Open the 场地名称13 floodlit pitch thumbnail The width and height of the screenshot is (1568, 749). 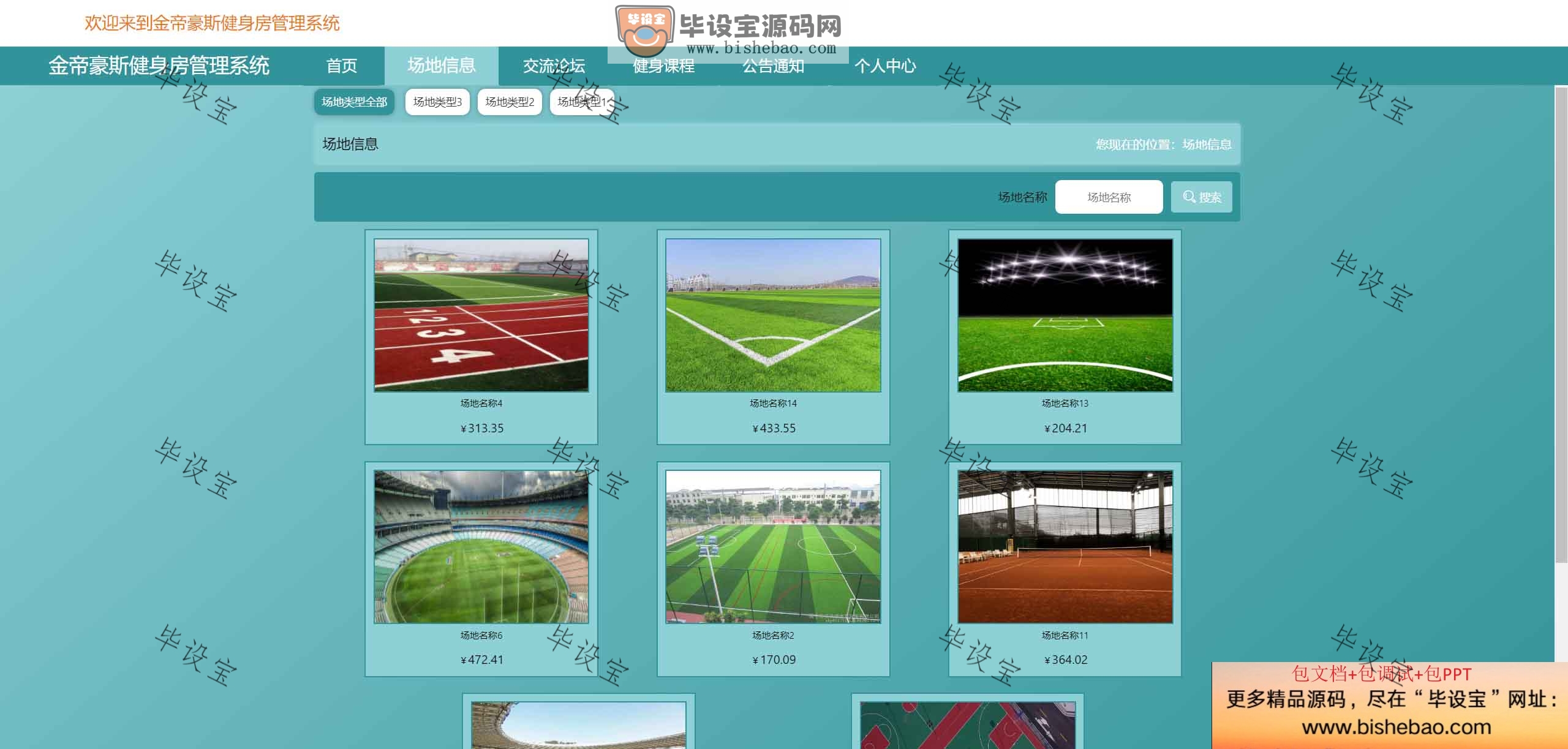(x=1065, y=315)
